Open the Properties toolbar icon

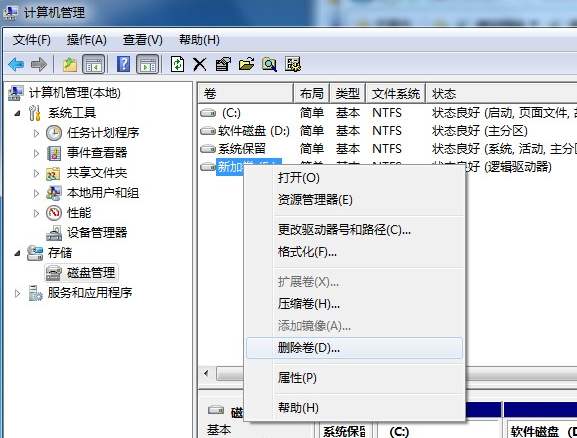click(223, 64)
